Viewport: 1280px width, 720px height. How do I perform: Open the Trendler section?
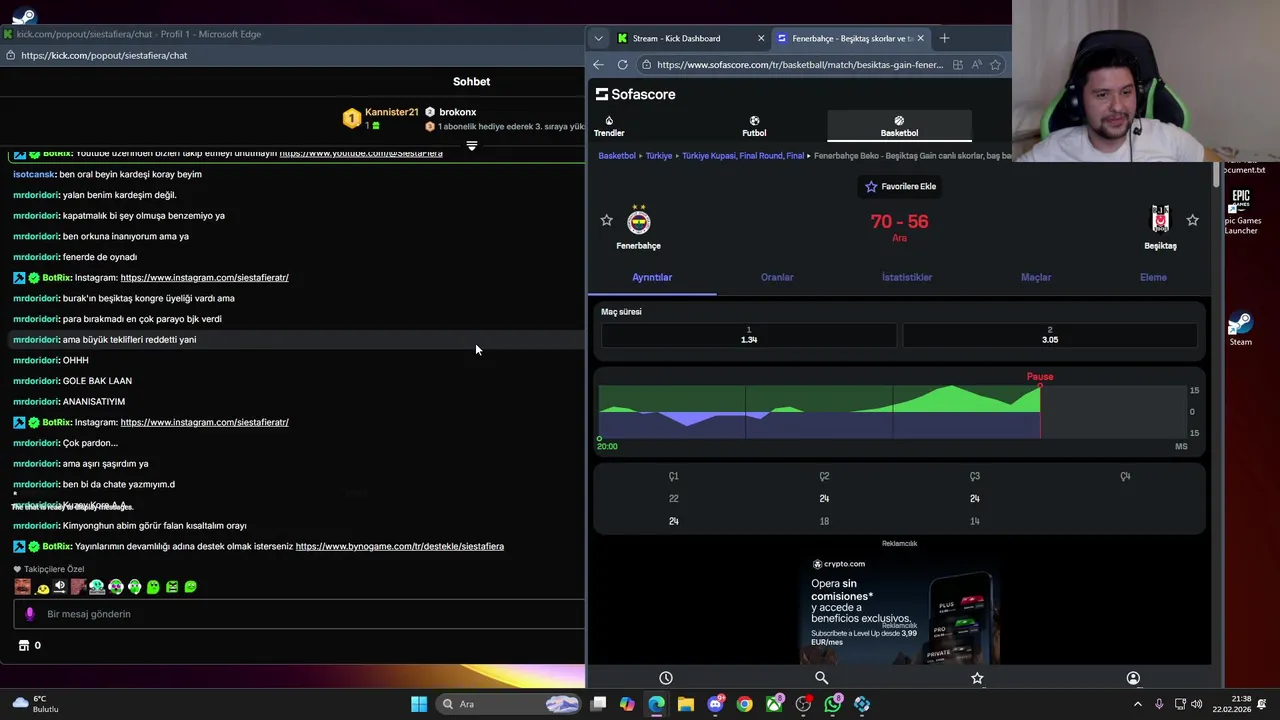pos(609,126)
